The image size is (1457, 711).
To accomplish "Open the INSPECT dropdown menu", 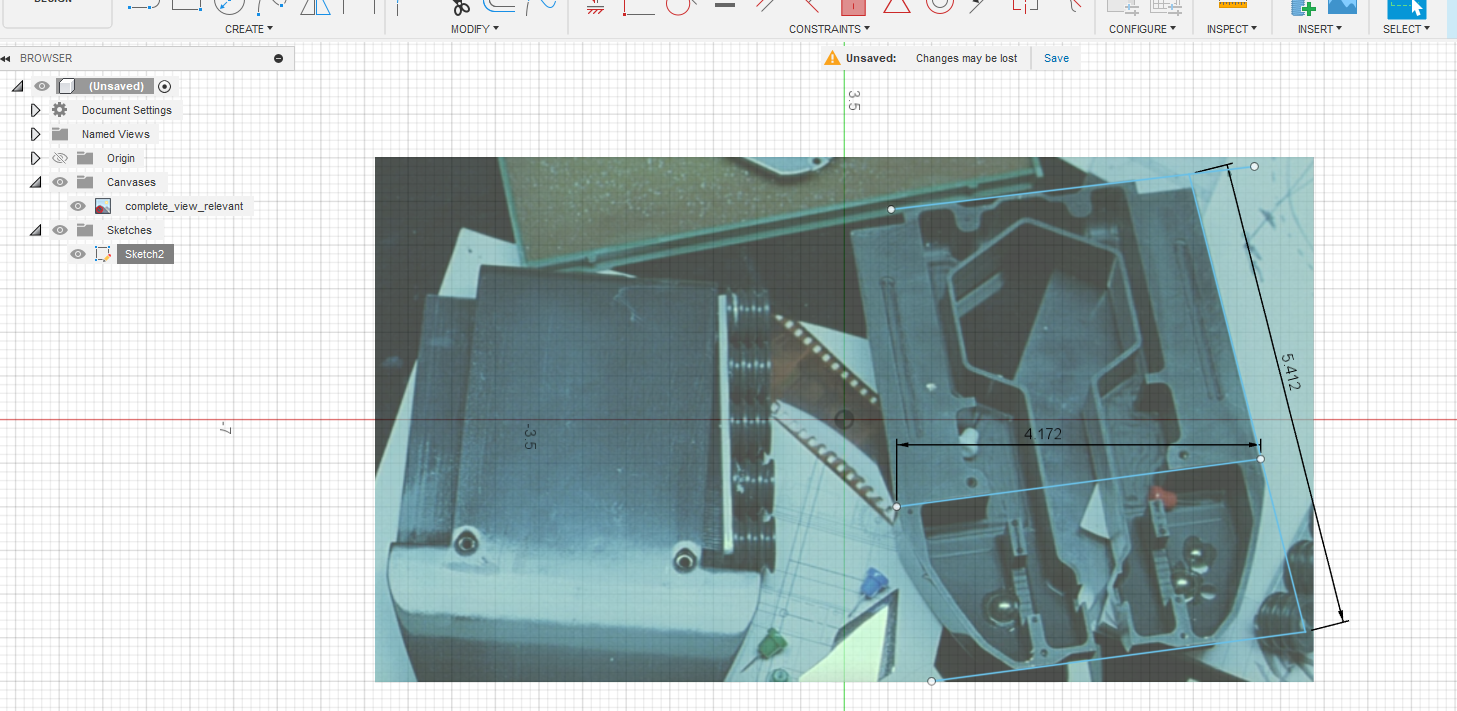I will tap(1232, 29).
